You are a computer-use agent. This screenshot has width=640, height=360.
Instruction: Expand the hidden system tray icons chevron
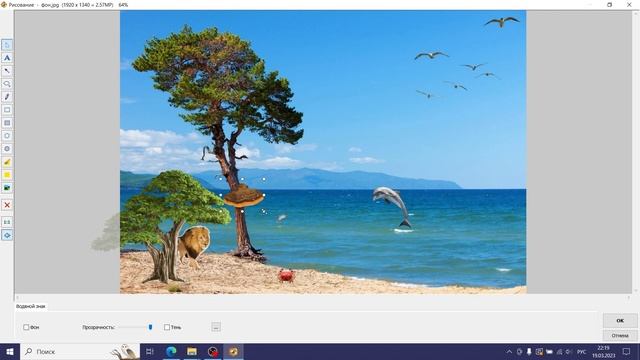509,352
